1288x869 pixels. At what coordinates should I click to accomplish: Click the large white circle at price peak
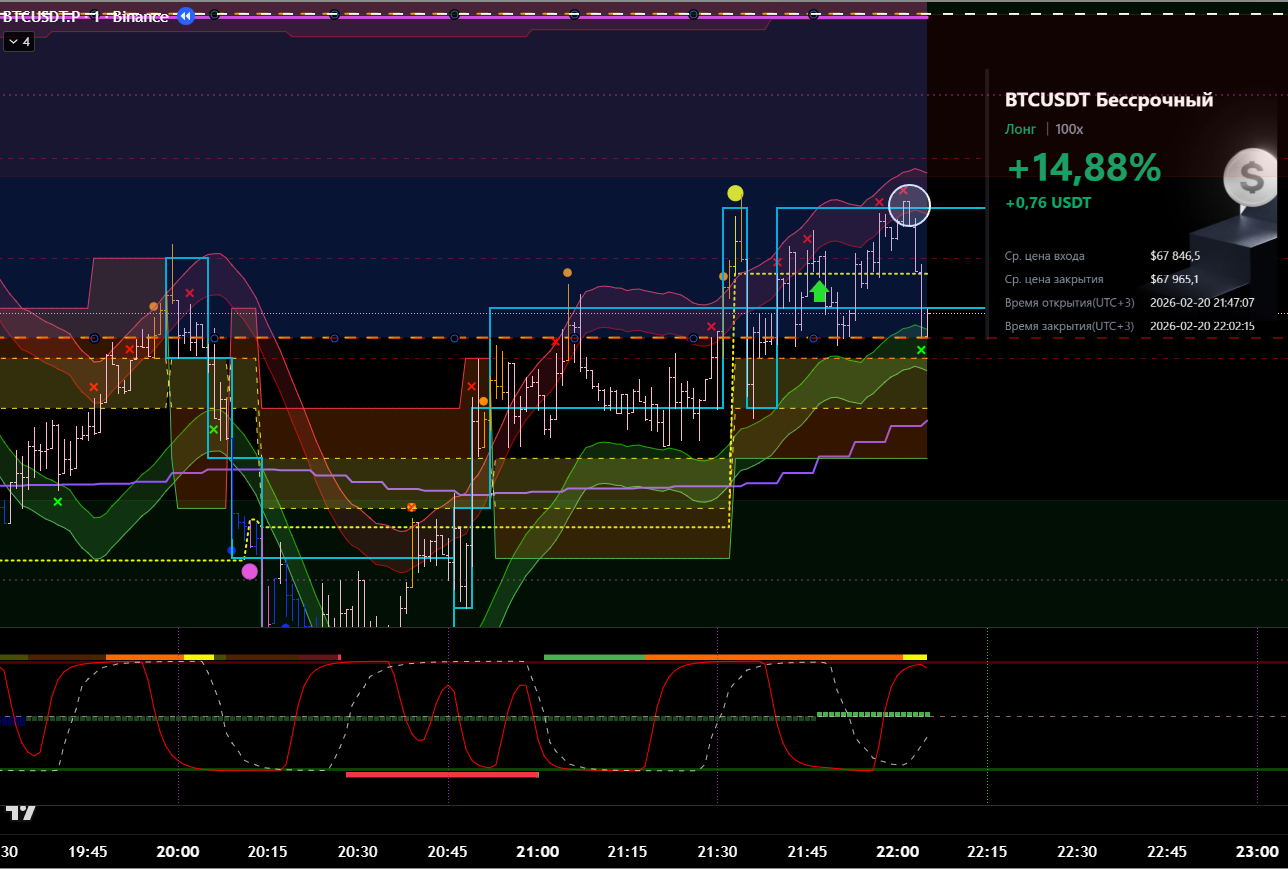click(908, 205)
